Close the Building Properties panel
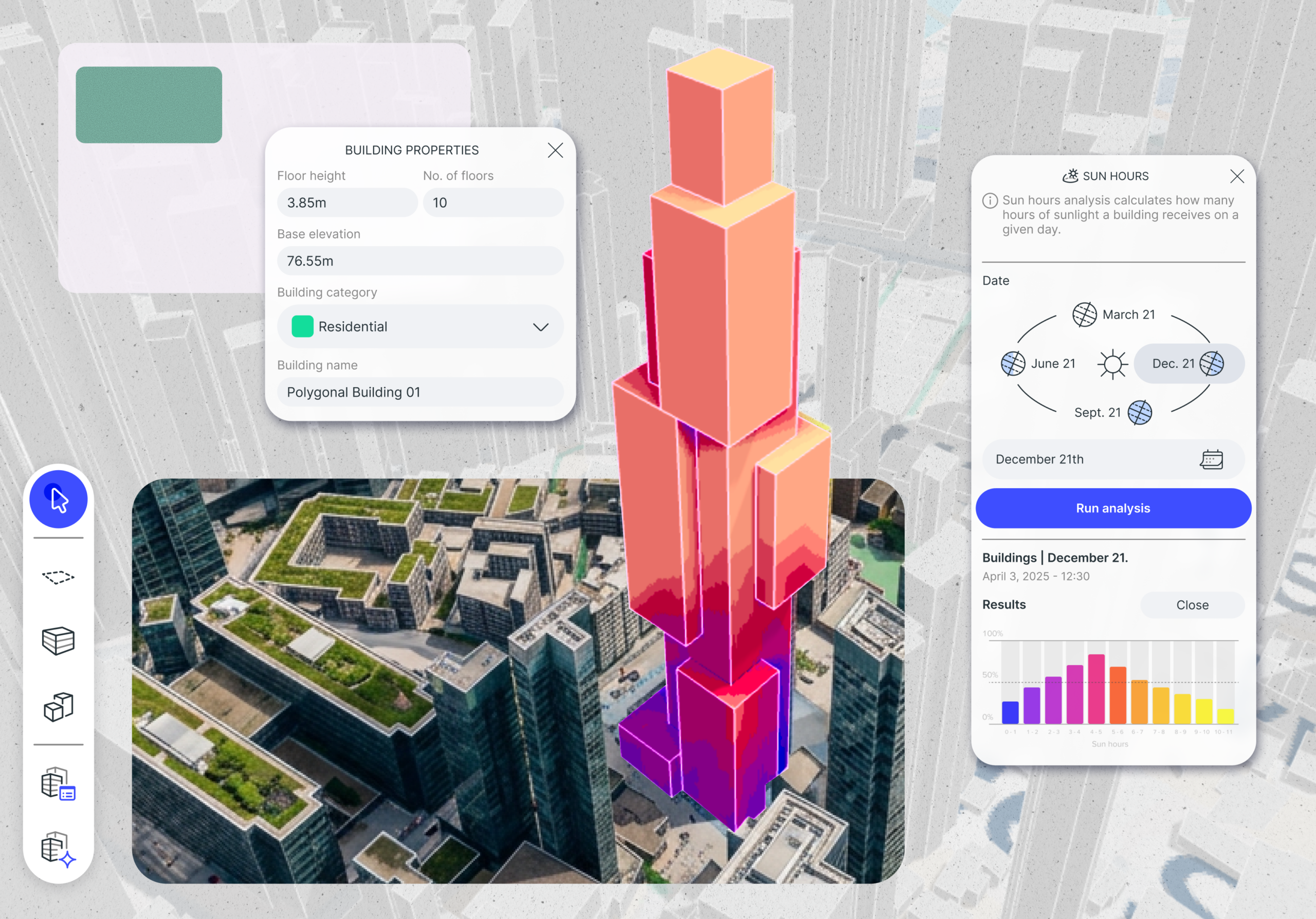1316x919 pixels. click(555, 150)
